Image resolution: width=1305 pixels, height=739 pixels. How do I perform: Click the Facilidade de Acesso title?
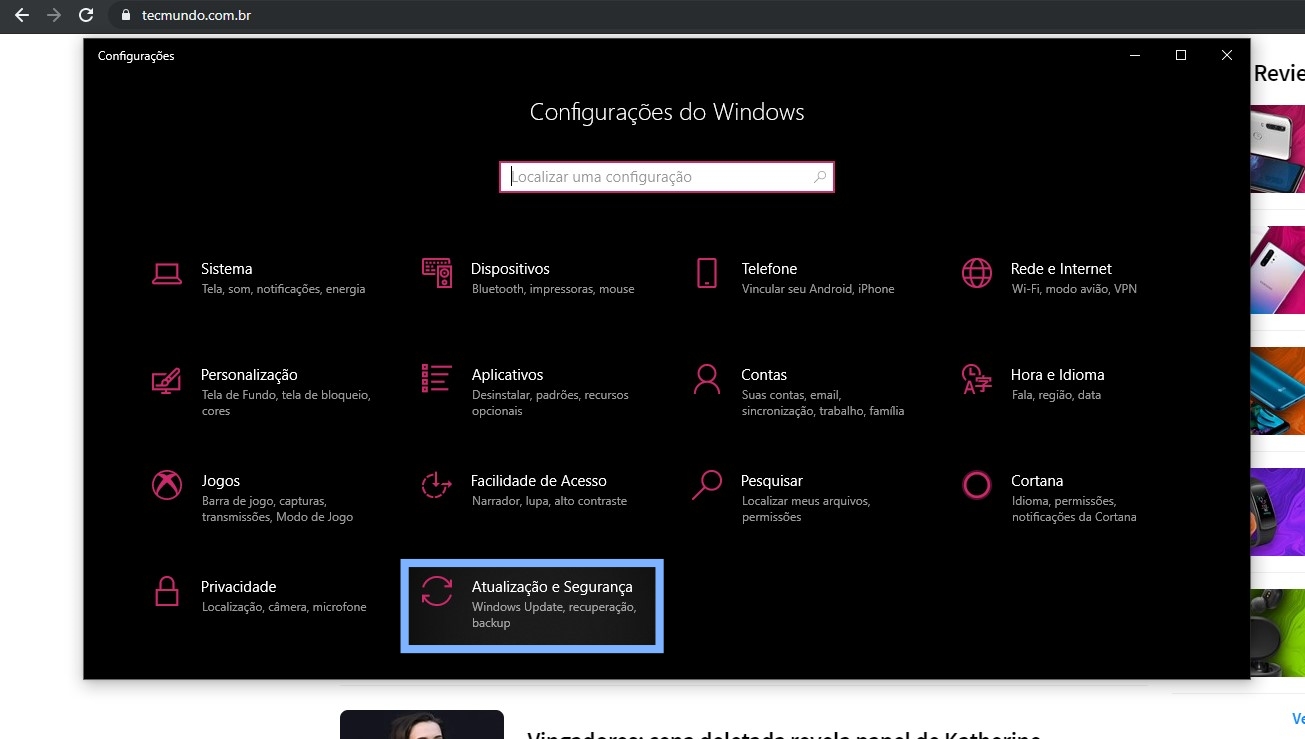click(539, 481)
